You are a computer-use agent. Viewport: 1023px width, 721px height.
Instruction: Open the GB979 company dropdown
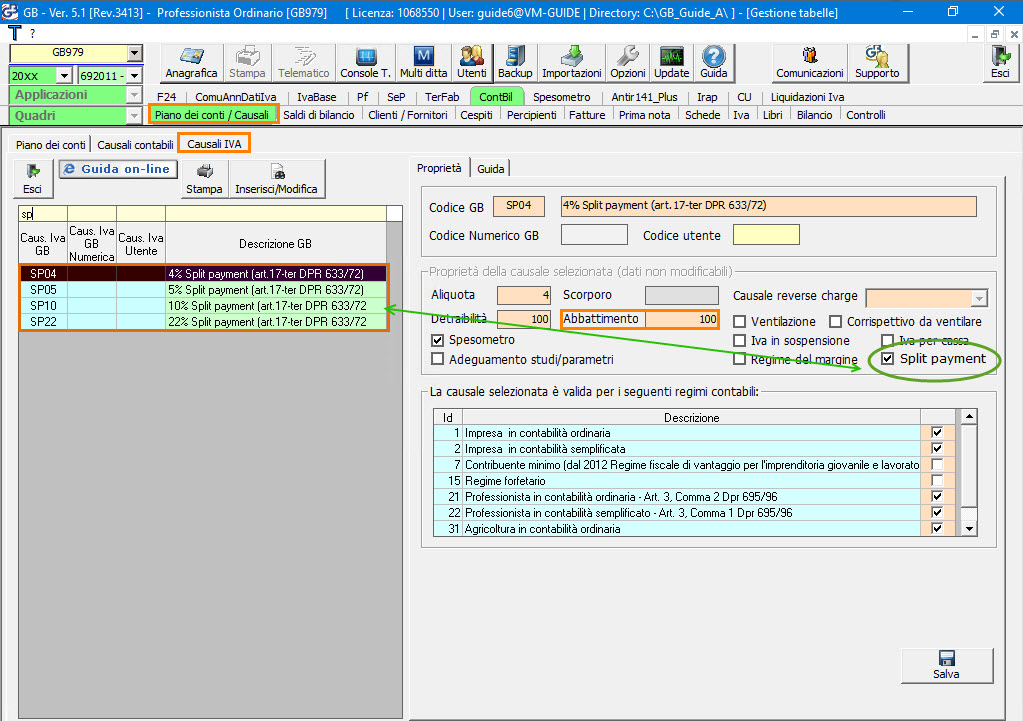(135, 53)
